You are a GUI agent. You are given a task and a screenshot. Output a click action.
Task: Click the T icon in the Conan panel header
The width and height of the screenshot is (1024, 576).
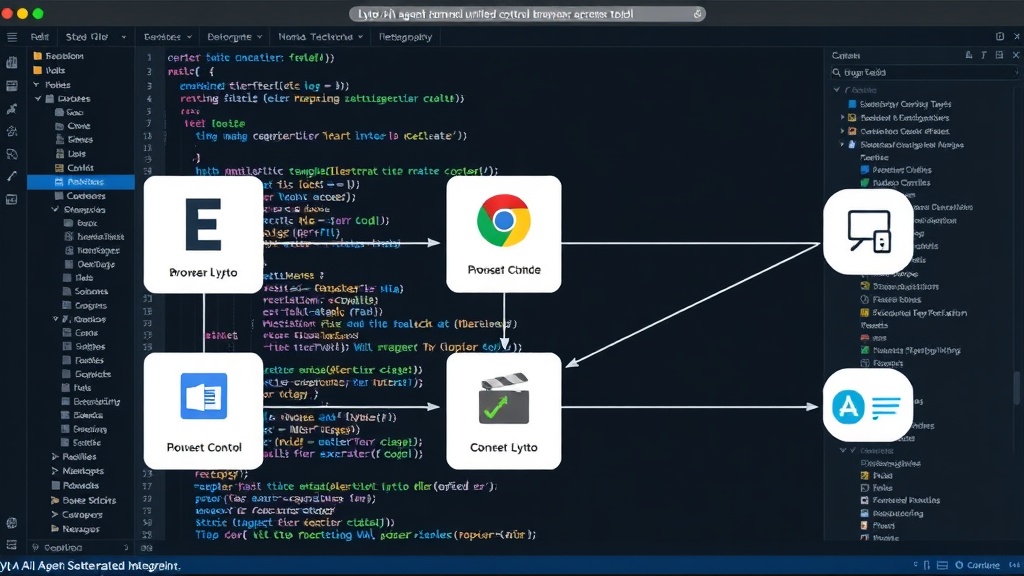click(x=984, y=56)
